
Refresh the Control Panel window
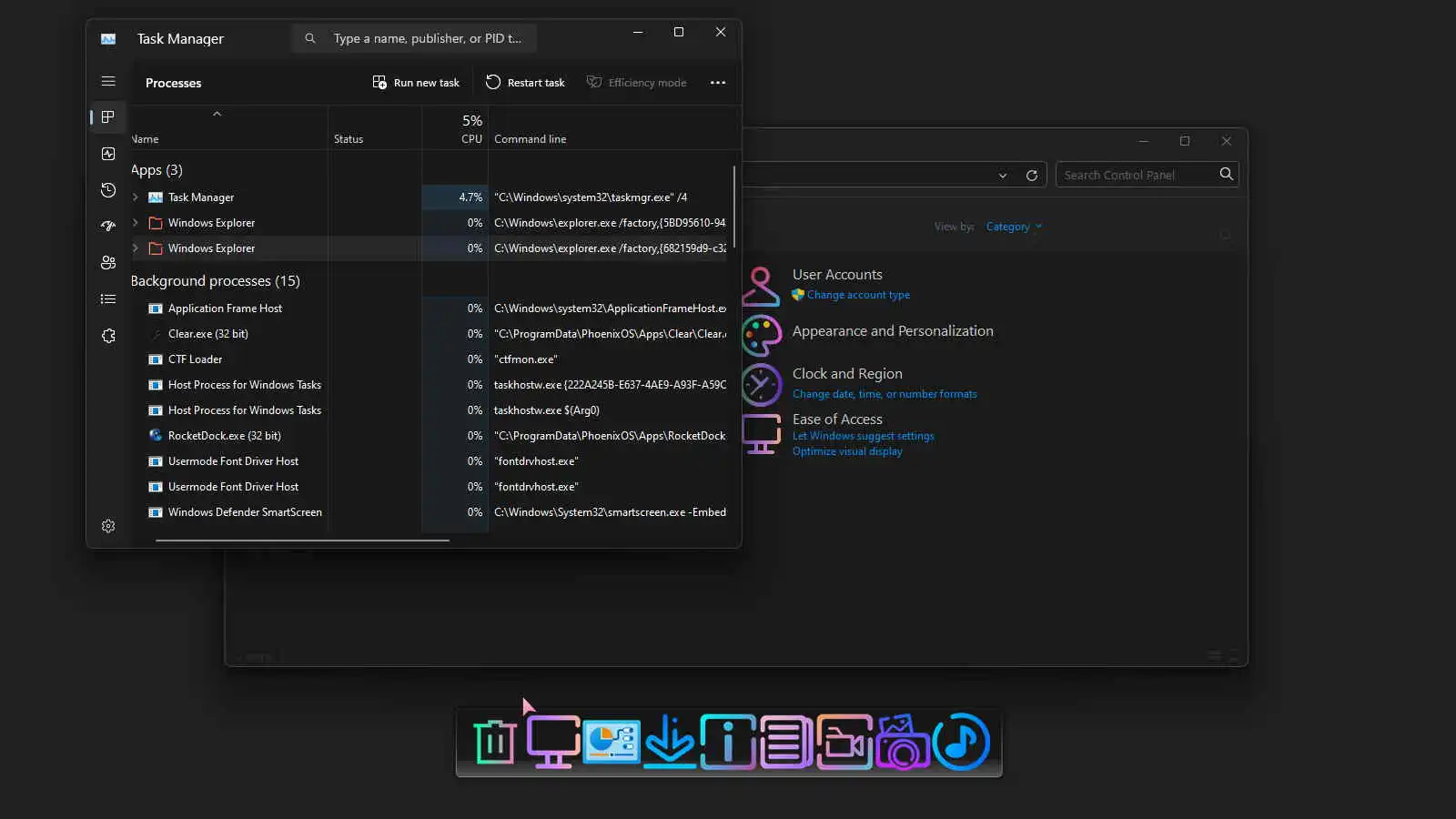click(x=1032, y=176)
